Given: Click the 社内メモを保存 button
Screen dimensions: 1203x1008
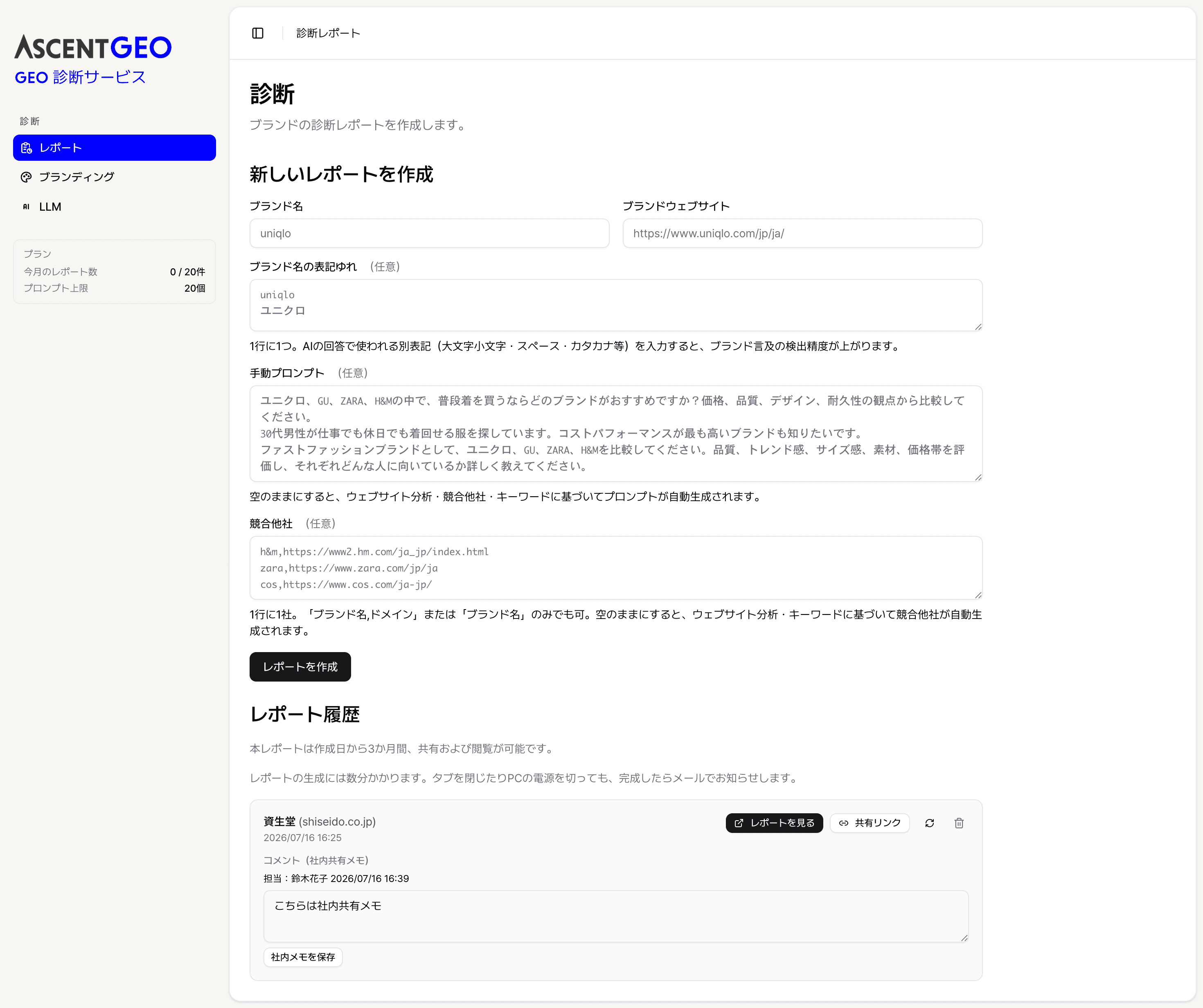Looking at the screenshot, I should coord(303,957).
